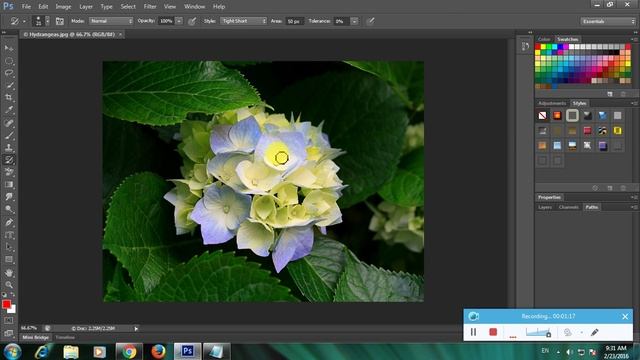The height and width of the screenshot is (360, 640).
Task: Select the Art History Brush tool
Action: tap(9, 160)
